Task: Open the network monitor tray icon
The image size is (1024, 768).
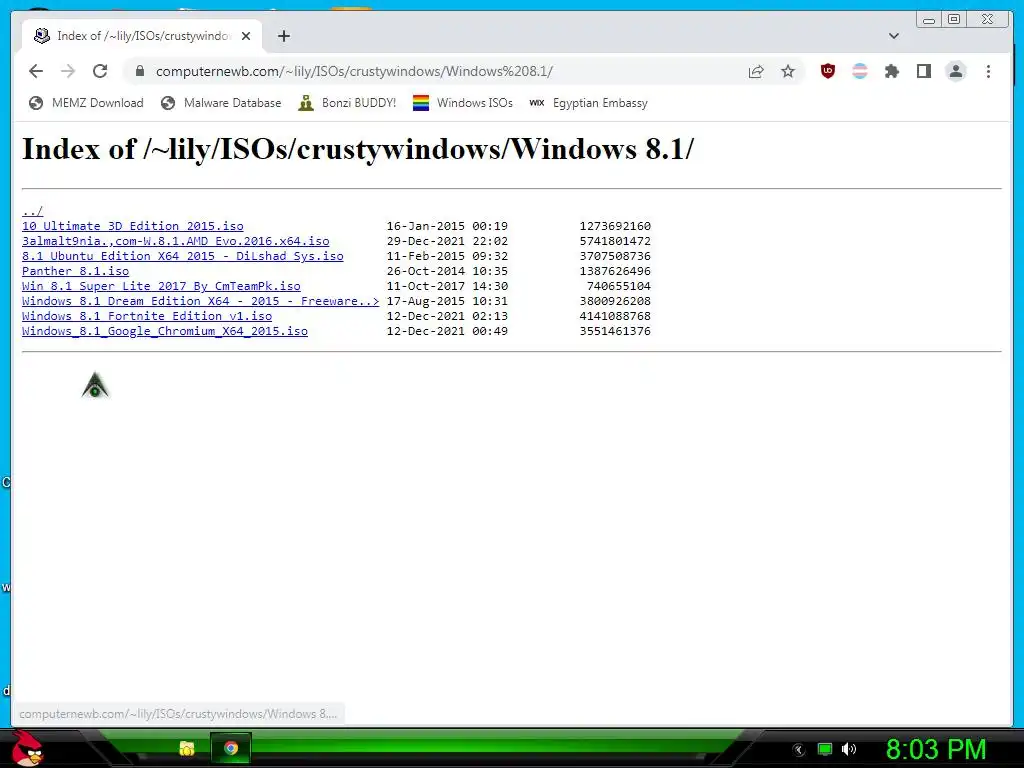Action: click(825, 750)
